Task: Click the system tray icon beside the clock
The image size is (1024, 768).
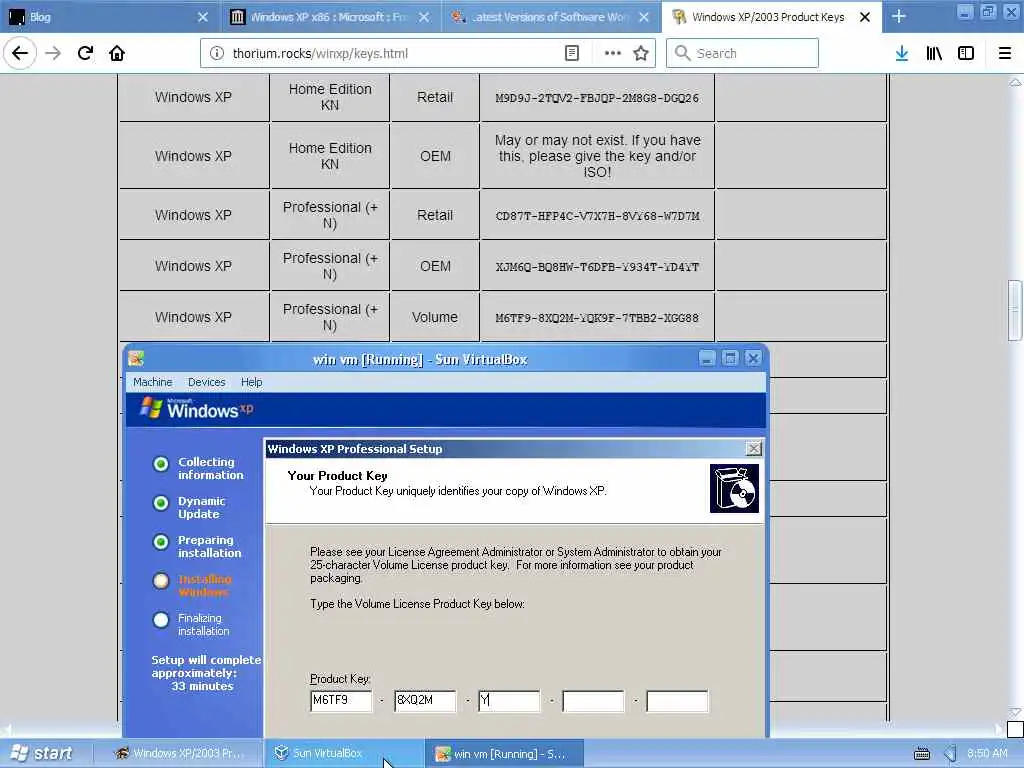Action: (951, 754)
